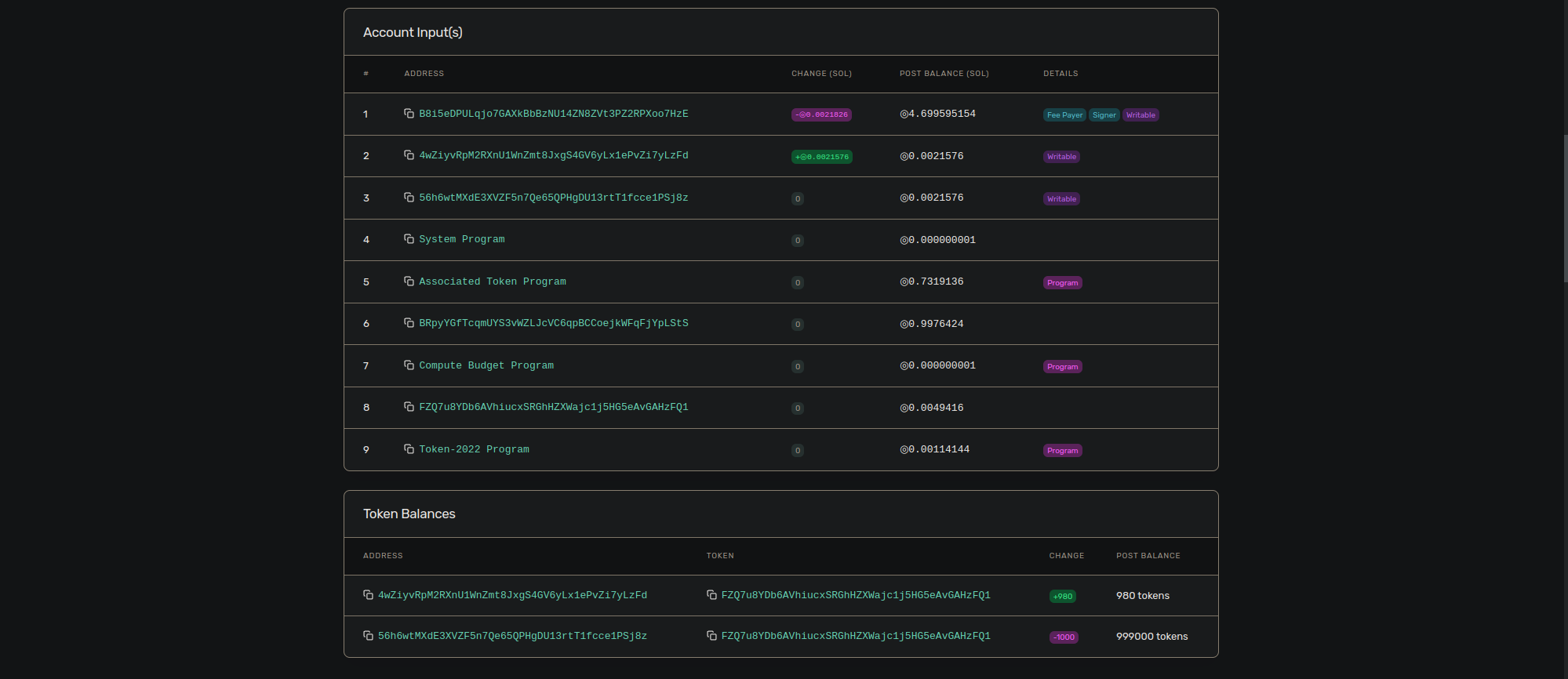Select post balance 4.699595154
1568x679 pixels.
[938, 114]
